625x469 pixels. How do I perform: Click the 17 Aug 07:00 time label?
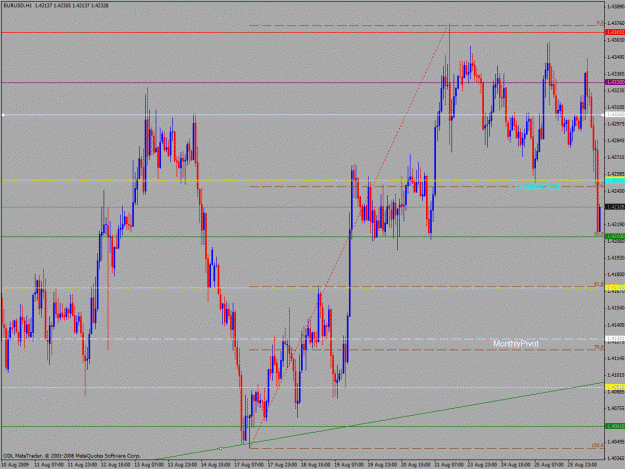coord(249,465)
